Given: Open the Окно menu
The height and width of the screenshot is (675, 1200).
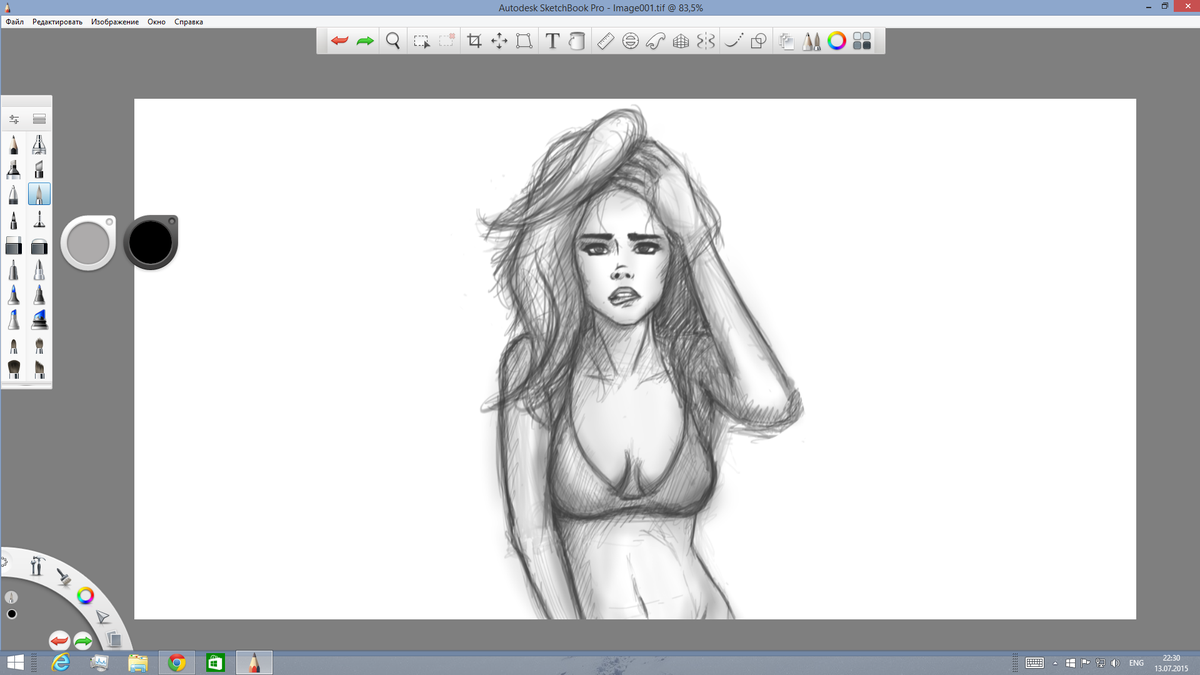Looking at the screenshot, I should (x=157, y=22).
